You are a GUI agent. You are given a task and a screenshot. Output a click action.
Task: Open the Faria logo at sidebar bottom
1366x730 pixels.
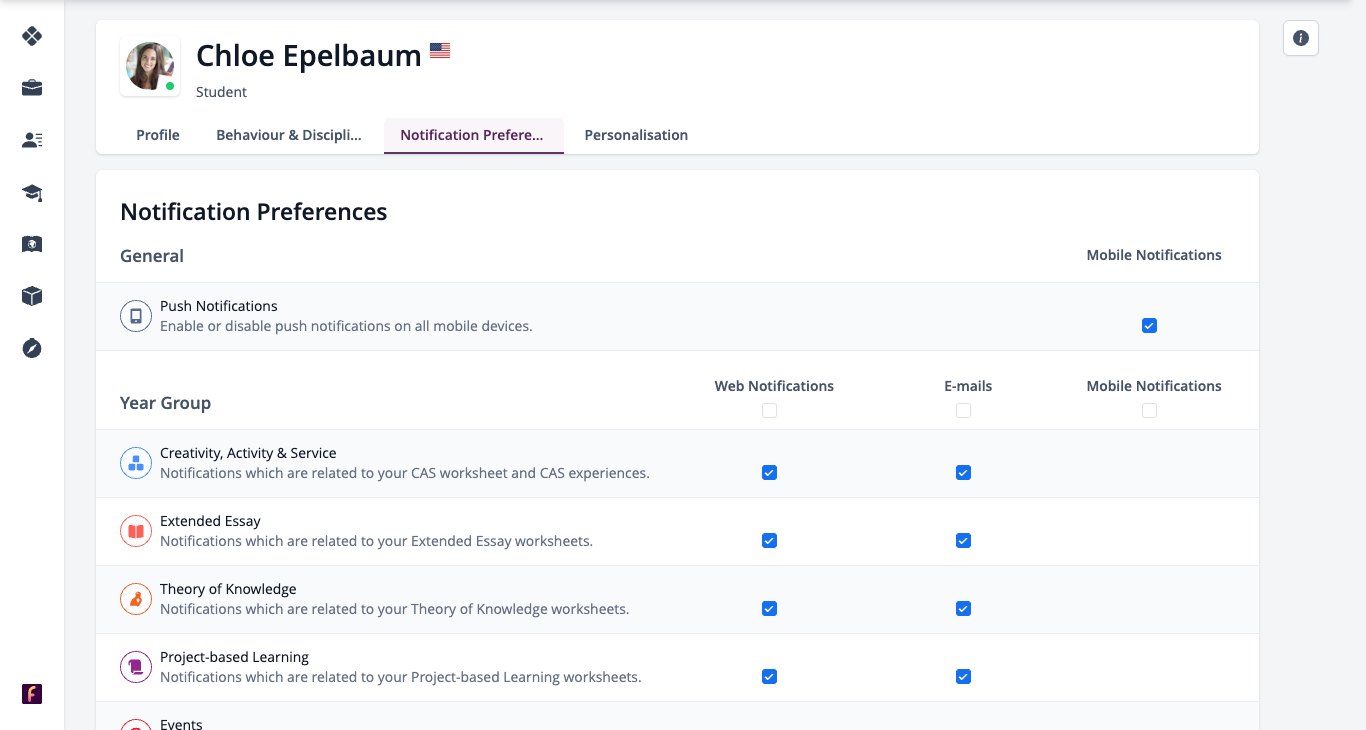coord(32,694)
